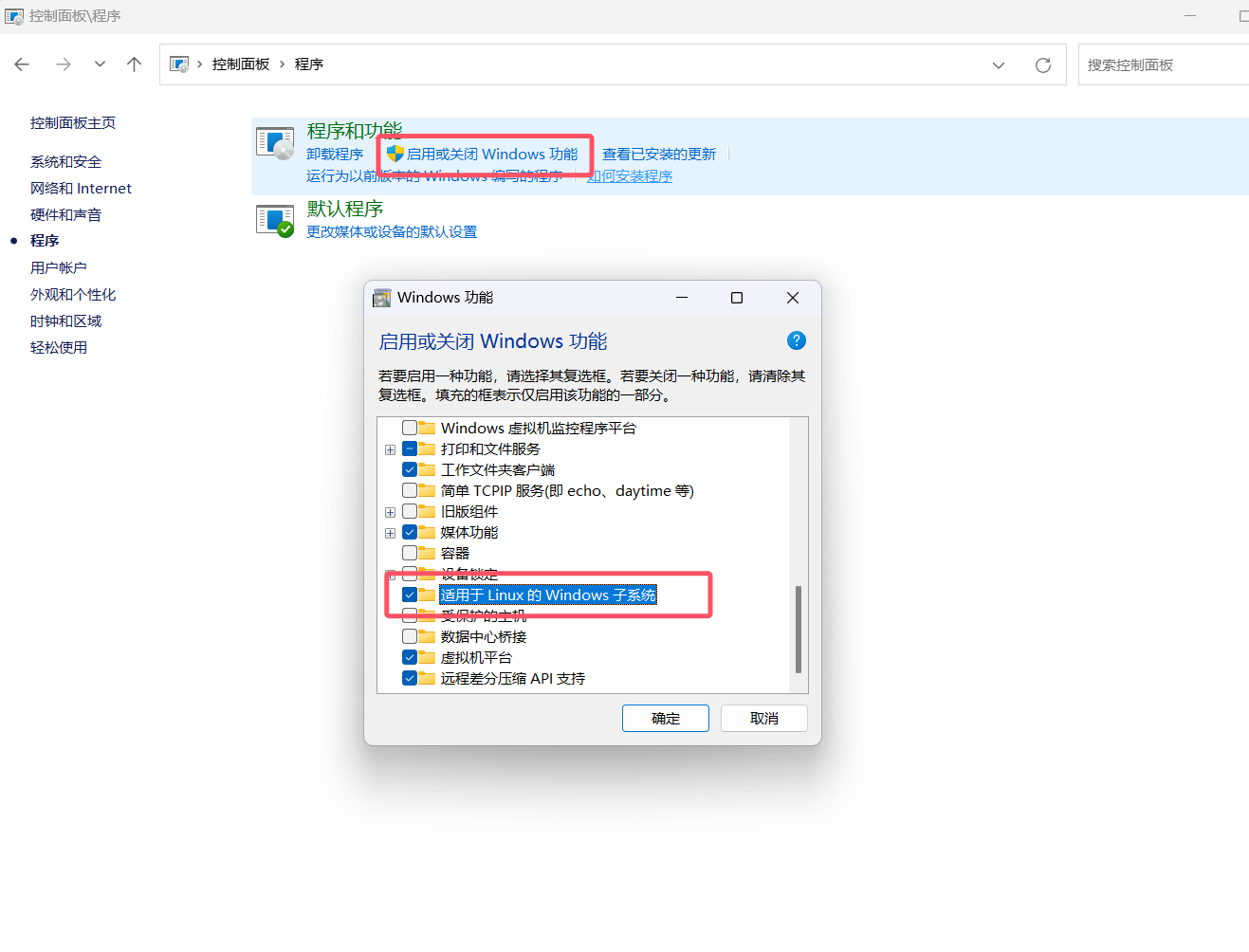Image resolution: width=1249 pixels, height=952 pixels.
Task: Uncheck the 虚拟机平台 checkbox
Action: click(x=410, y=657)
